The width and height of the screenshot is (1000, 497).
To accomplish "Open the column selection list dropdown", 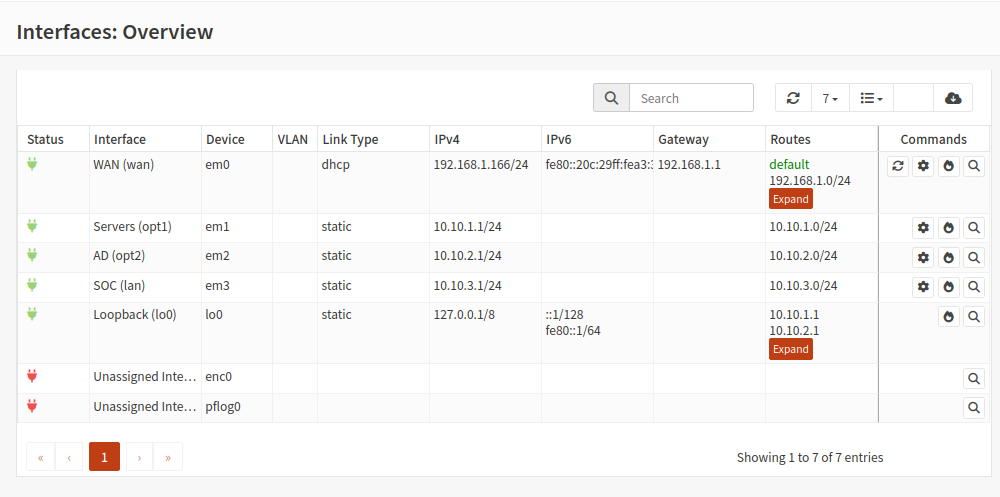I will pos(871,98).
